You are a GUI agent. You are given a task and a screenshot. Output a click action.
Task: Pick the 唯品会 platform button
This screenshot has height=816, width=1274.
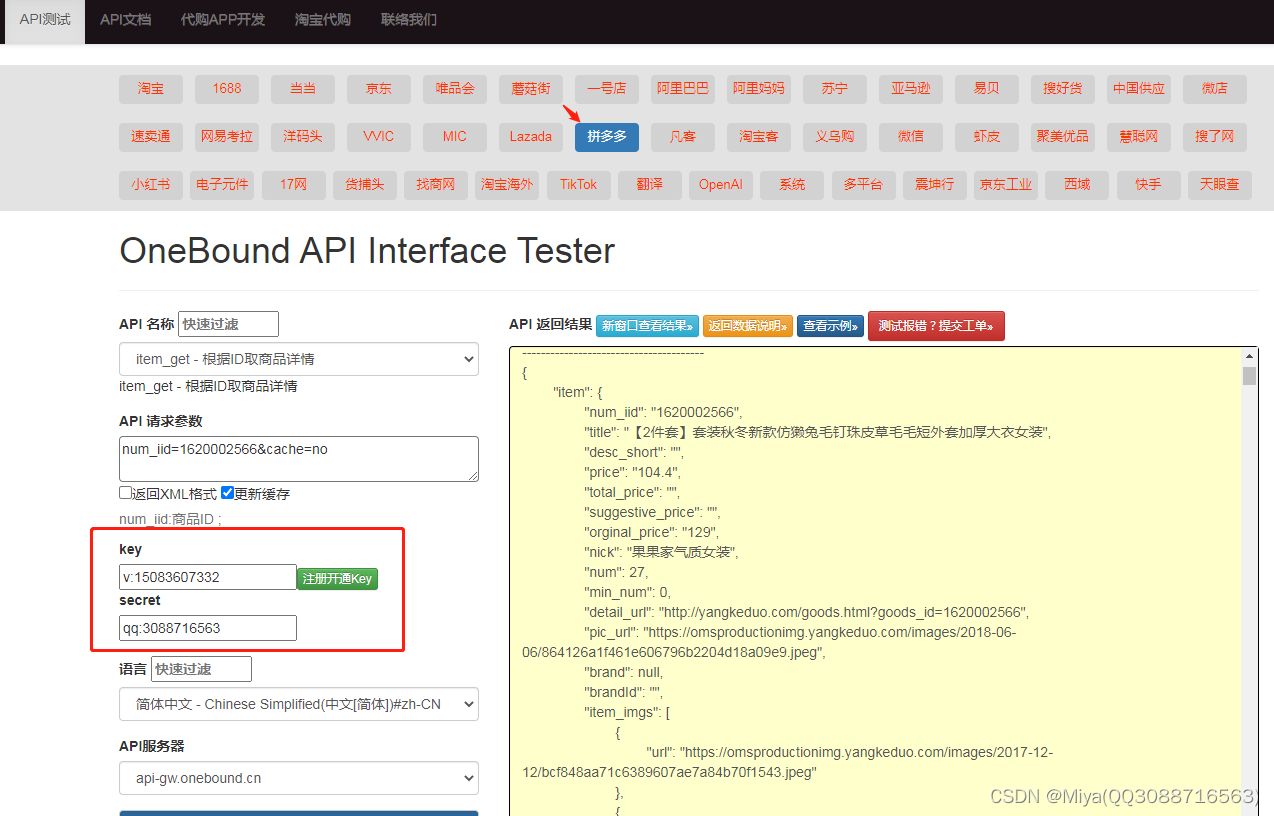click(455, 88)
